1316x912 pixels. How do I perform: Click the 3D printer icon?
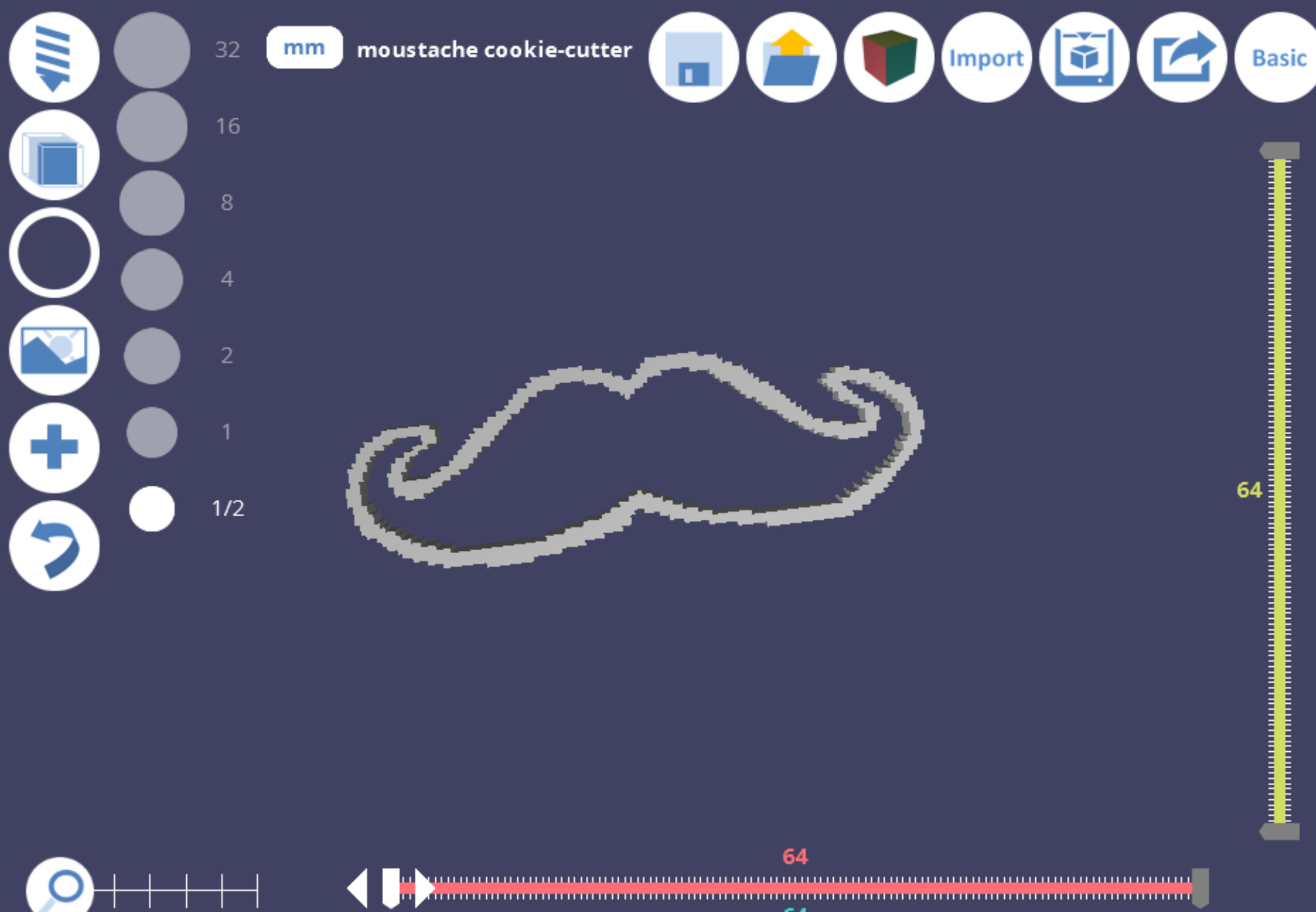1083,57
